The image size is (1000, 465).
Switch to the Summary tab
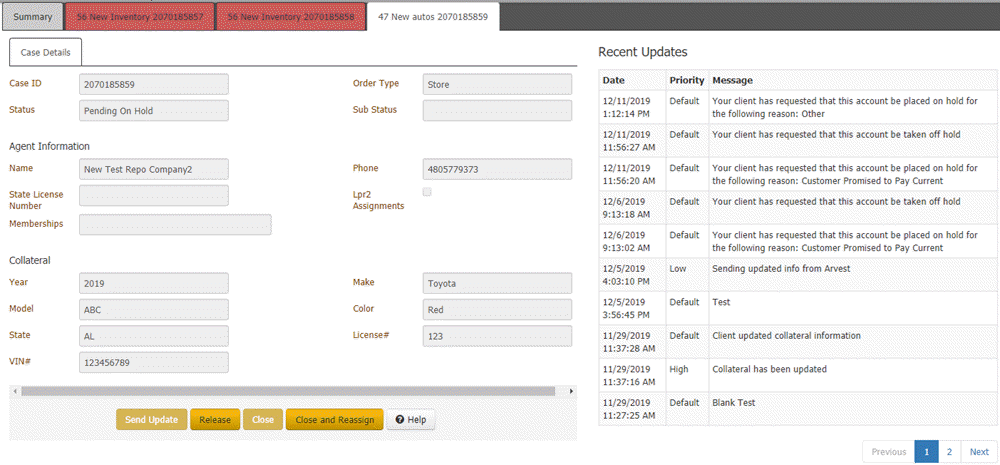point(33,17)
